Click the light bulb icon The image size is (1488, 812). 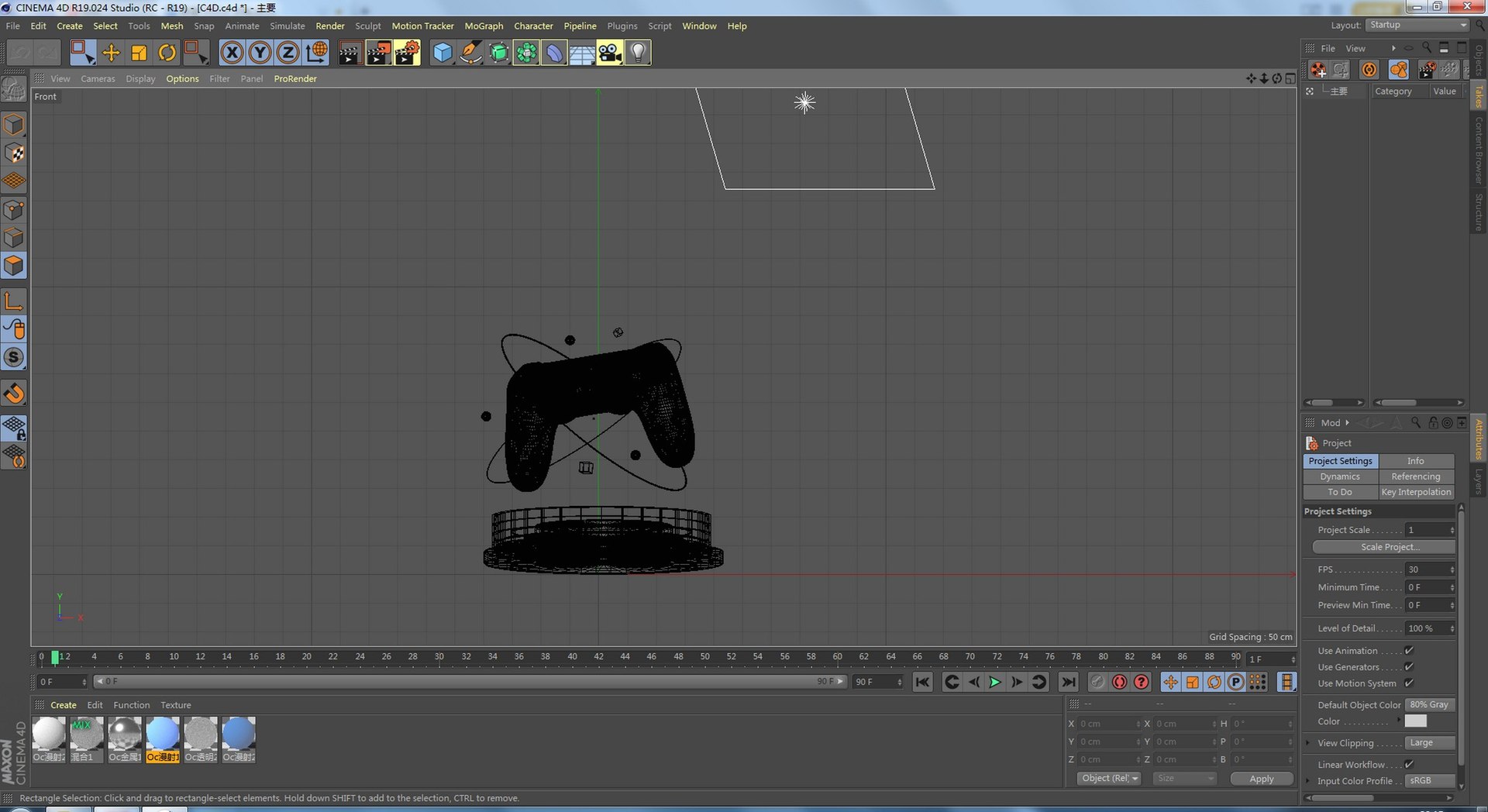point(638,53)
